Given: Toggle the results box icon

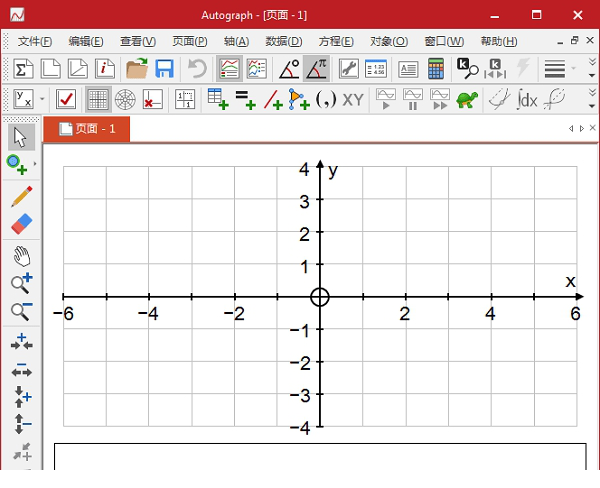Looking at the screenshot, I should tap(229, 69).
